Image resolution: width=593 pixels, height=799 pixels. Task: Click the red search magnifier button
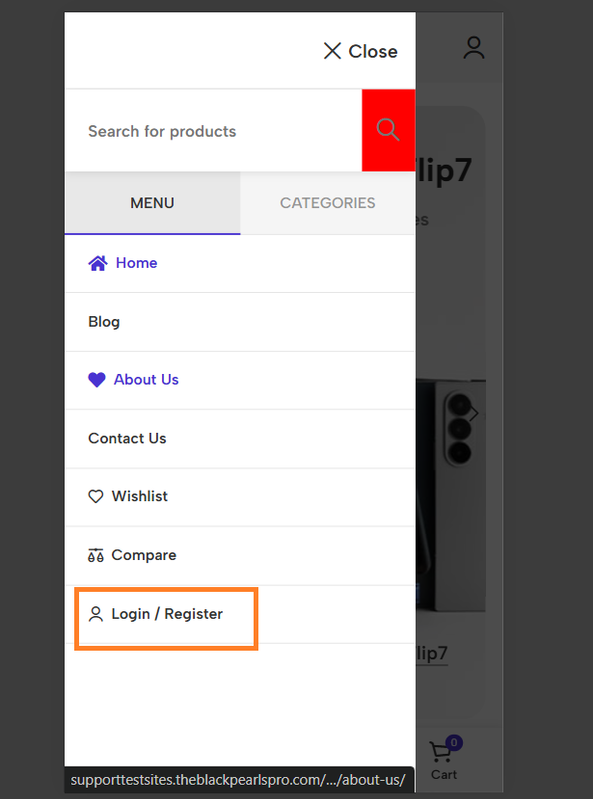(x=388, y=130)
